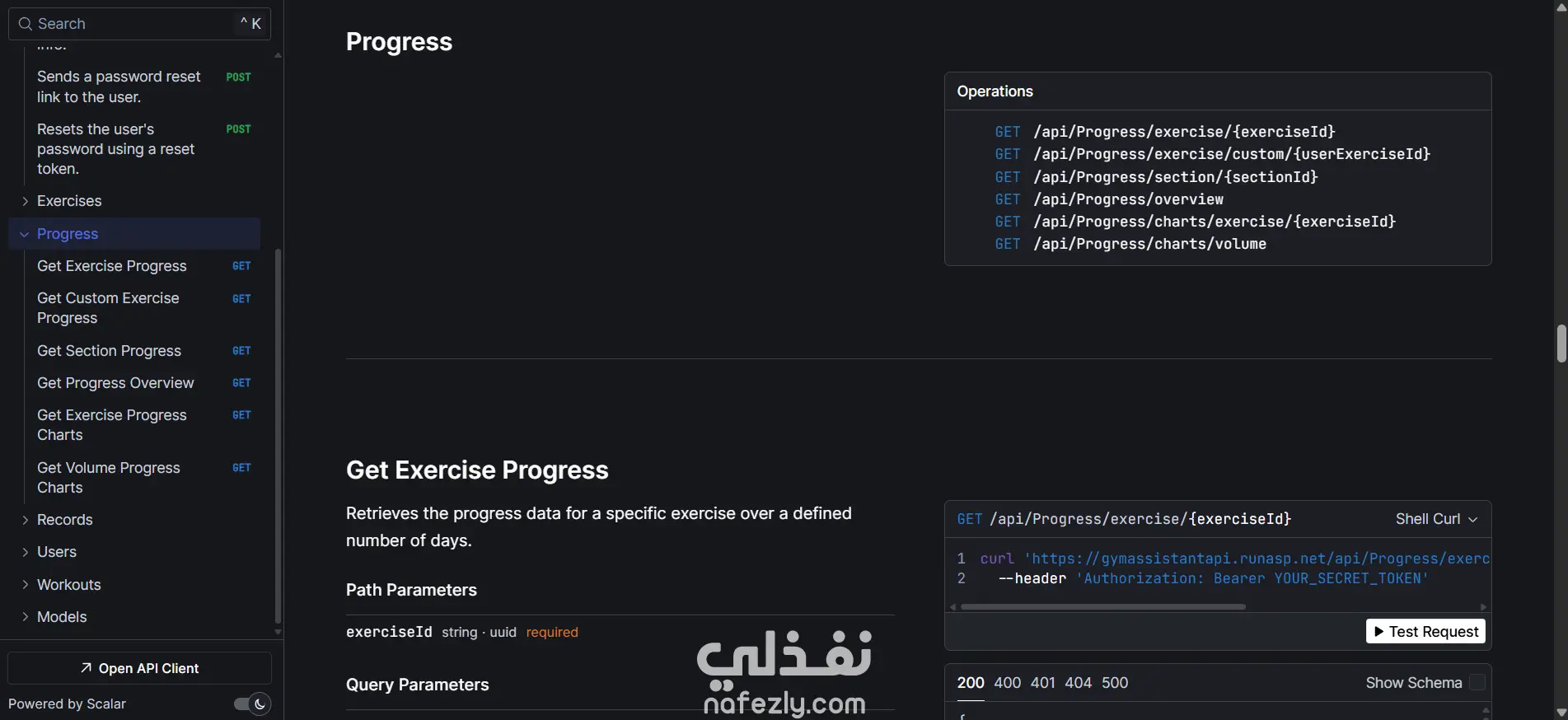Click the moon icon in the sidebar footer
The image size is (1568, 720).
260,704
